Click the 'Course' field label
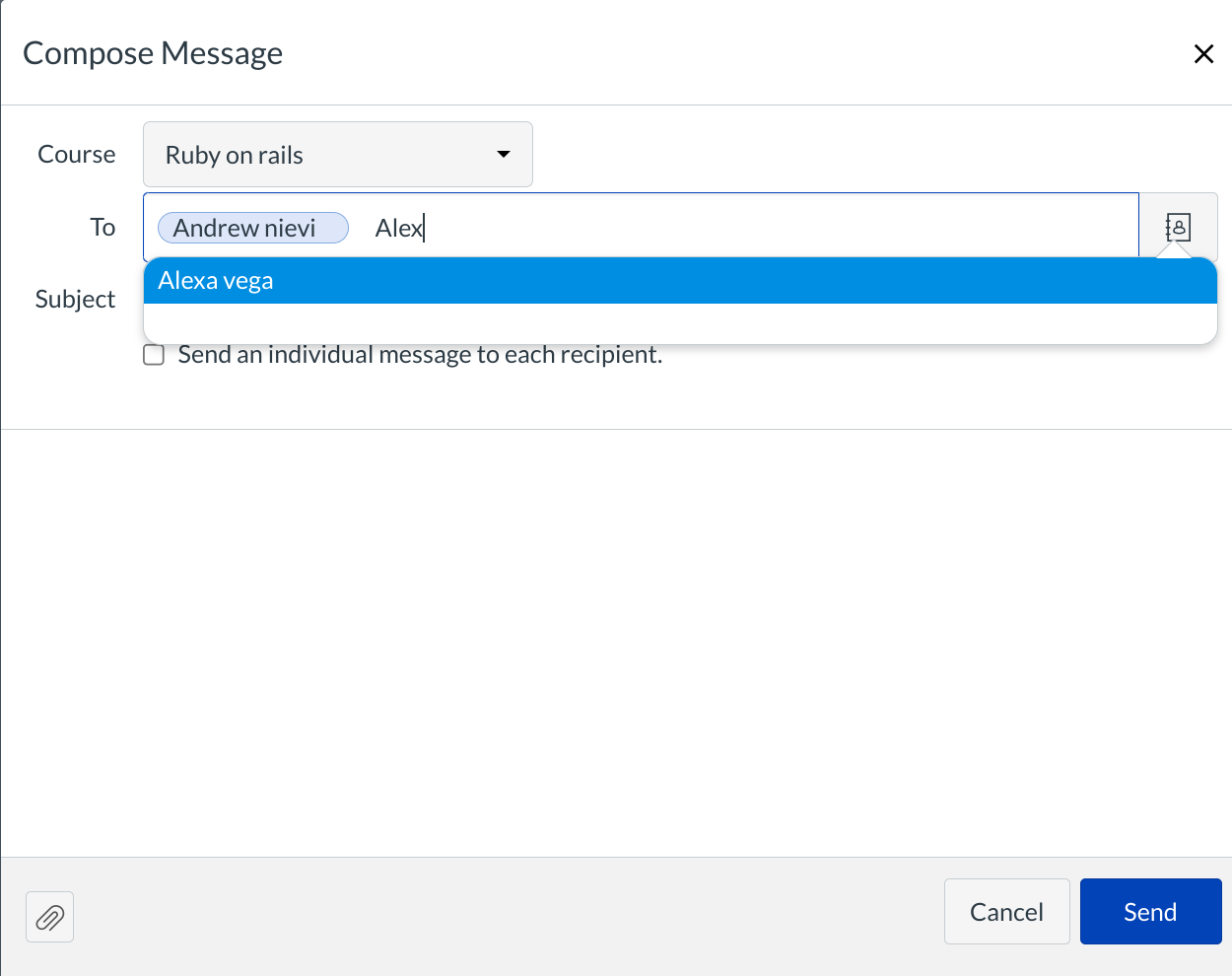The width and height of the screenshot is (1232, 976). [x=76, y=155]
